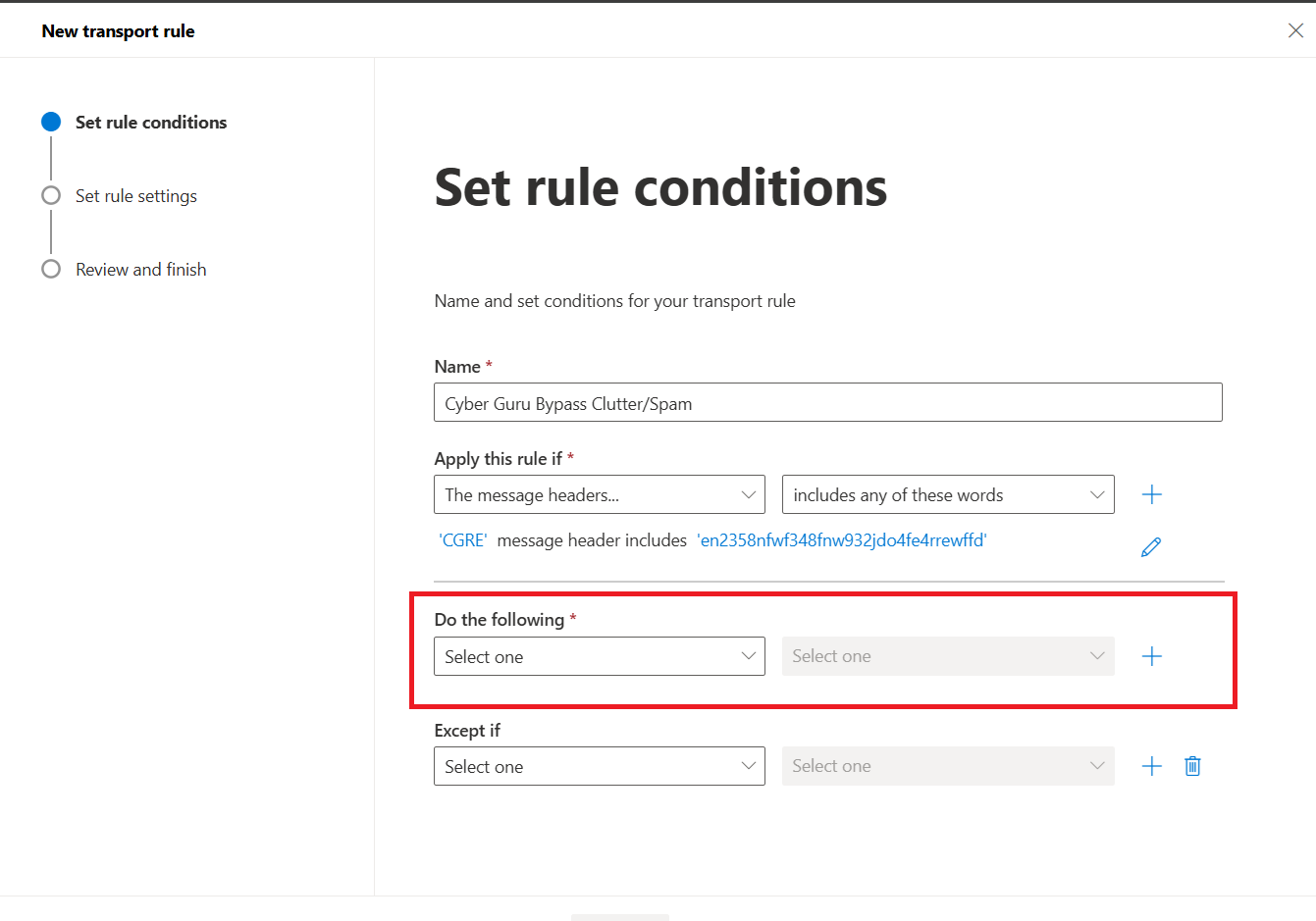Add another condition with plus icon beside Apply this rule if
1316x921 pixels.
[1152, 494]
